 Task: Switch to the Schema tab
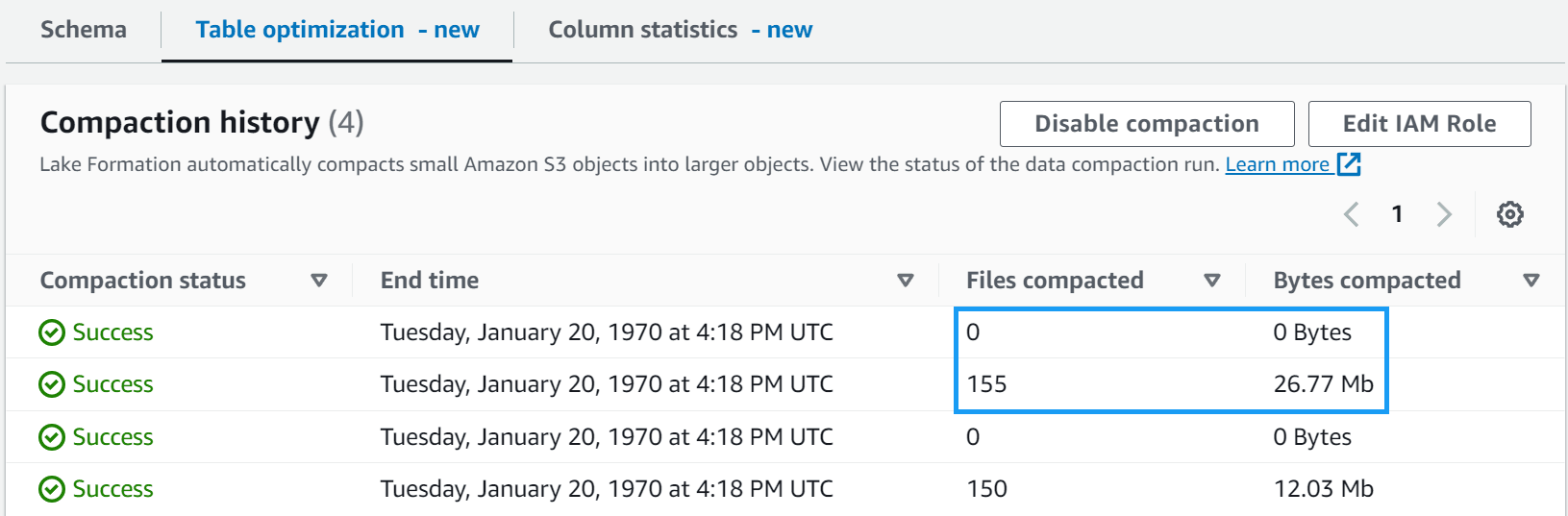tap(84, 30)
